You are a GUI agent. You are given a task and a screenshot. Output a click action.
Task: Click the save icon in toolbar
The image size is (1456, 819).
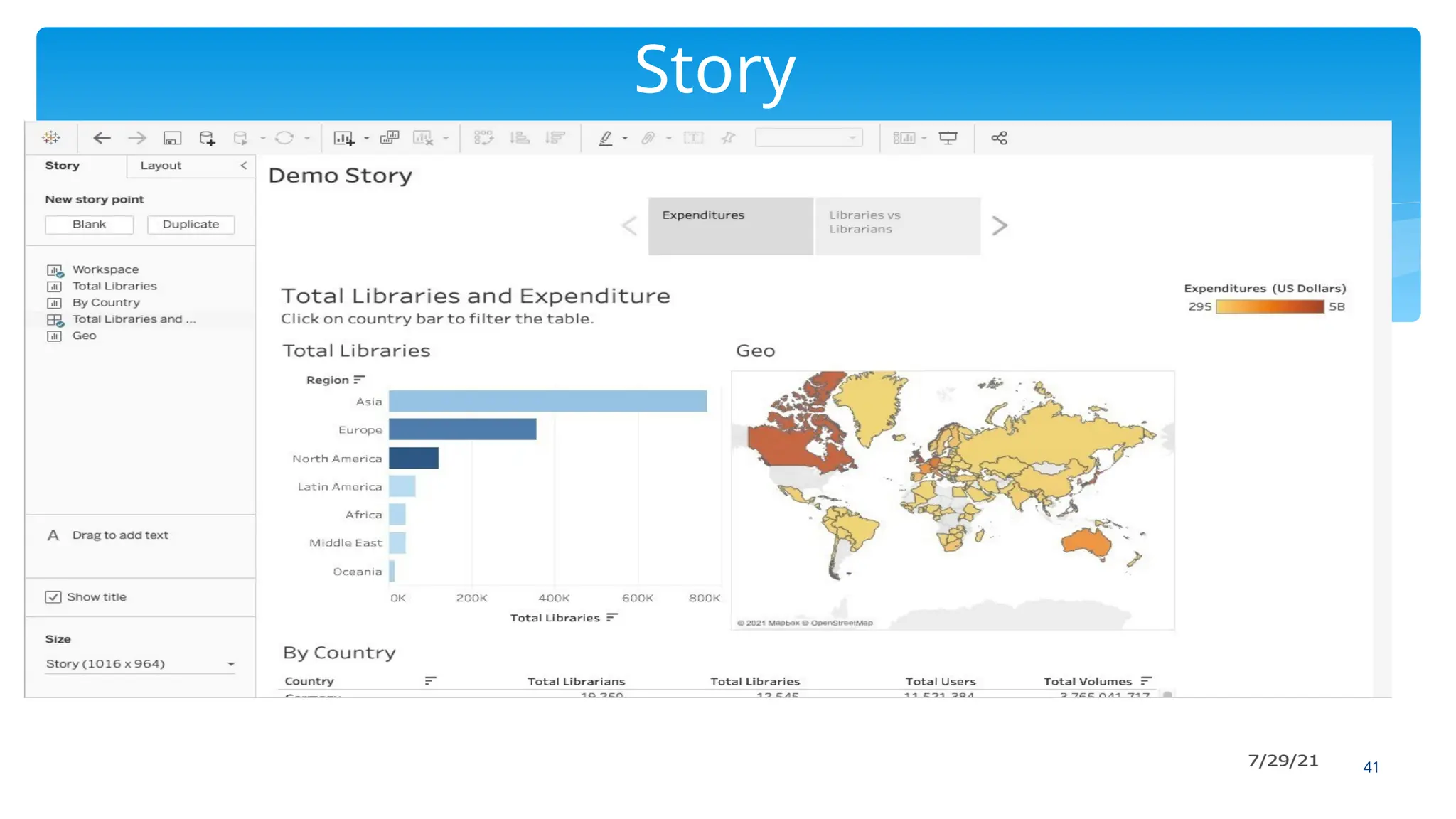click(x=172, y=138)
